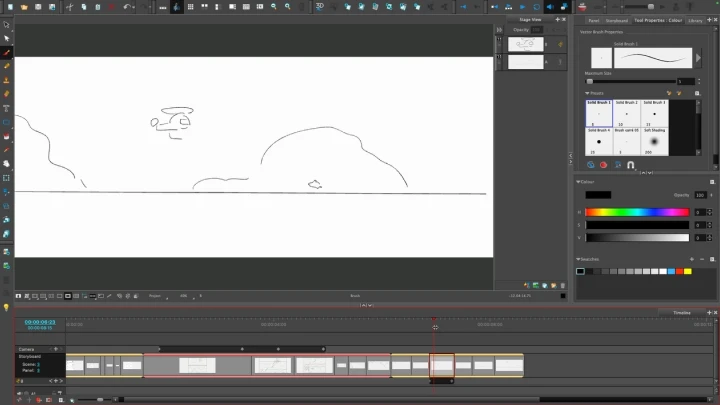Select the Solid Brush 1 preset

click(599, 113)
